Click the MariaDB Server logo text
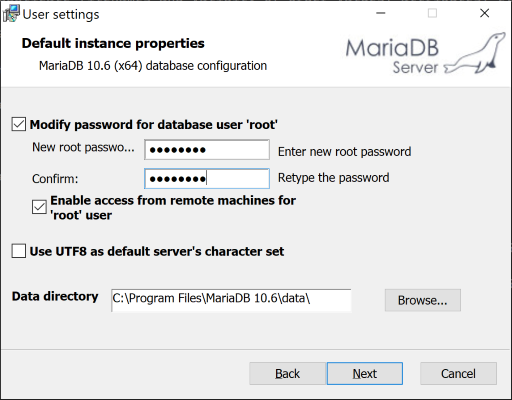 [392, 55]
